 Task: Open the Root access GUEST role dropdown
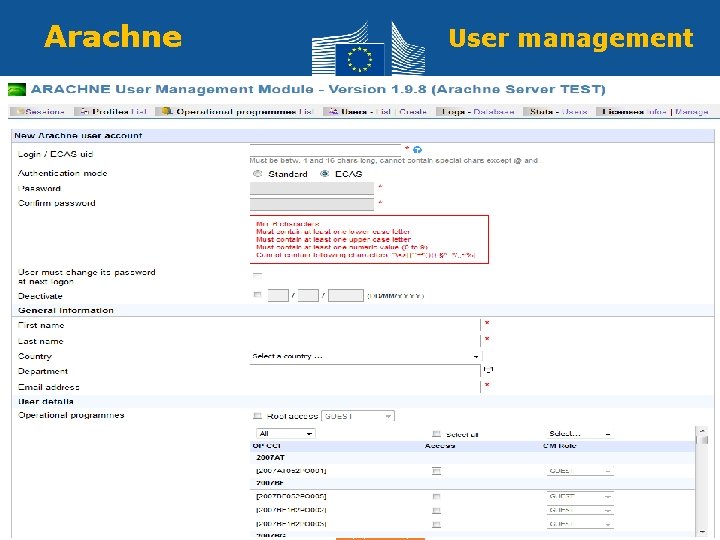click(x=358, y=416)
